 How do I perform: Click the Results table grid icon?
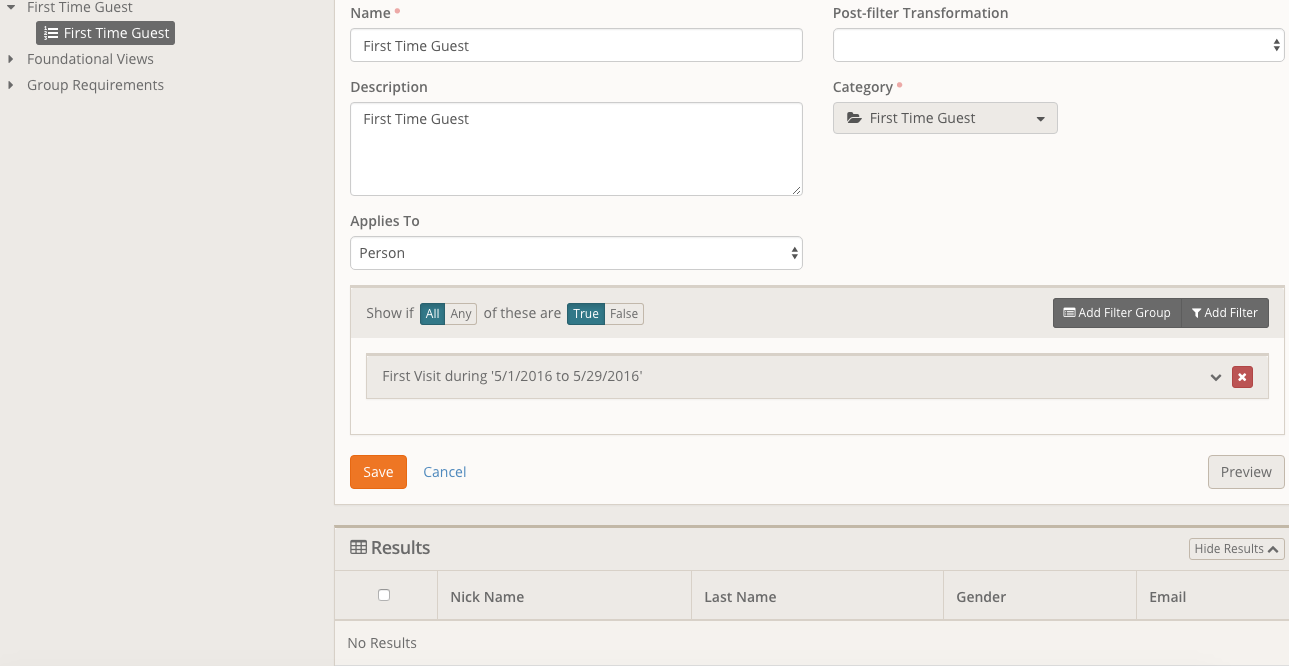[358, 548]
